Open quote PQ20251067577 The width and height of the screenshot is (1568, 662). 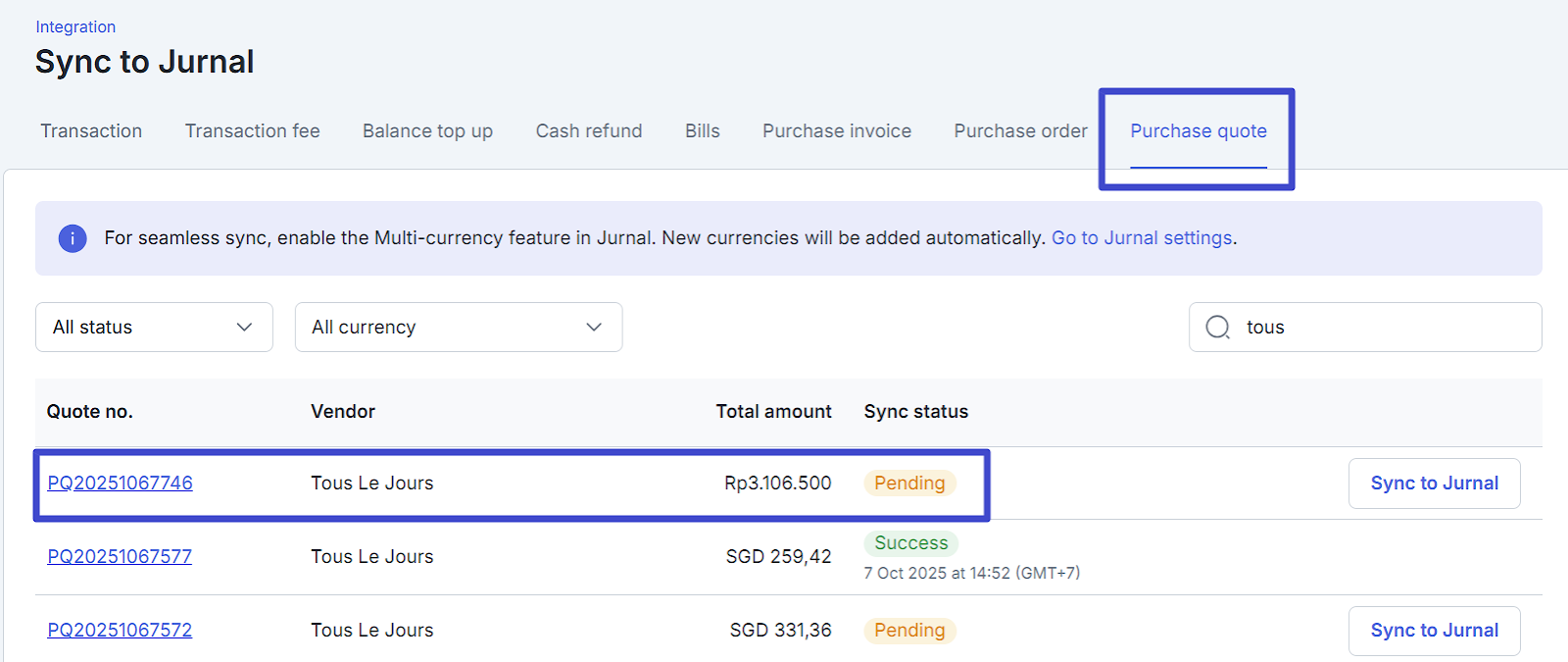point(120,557)
